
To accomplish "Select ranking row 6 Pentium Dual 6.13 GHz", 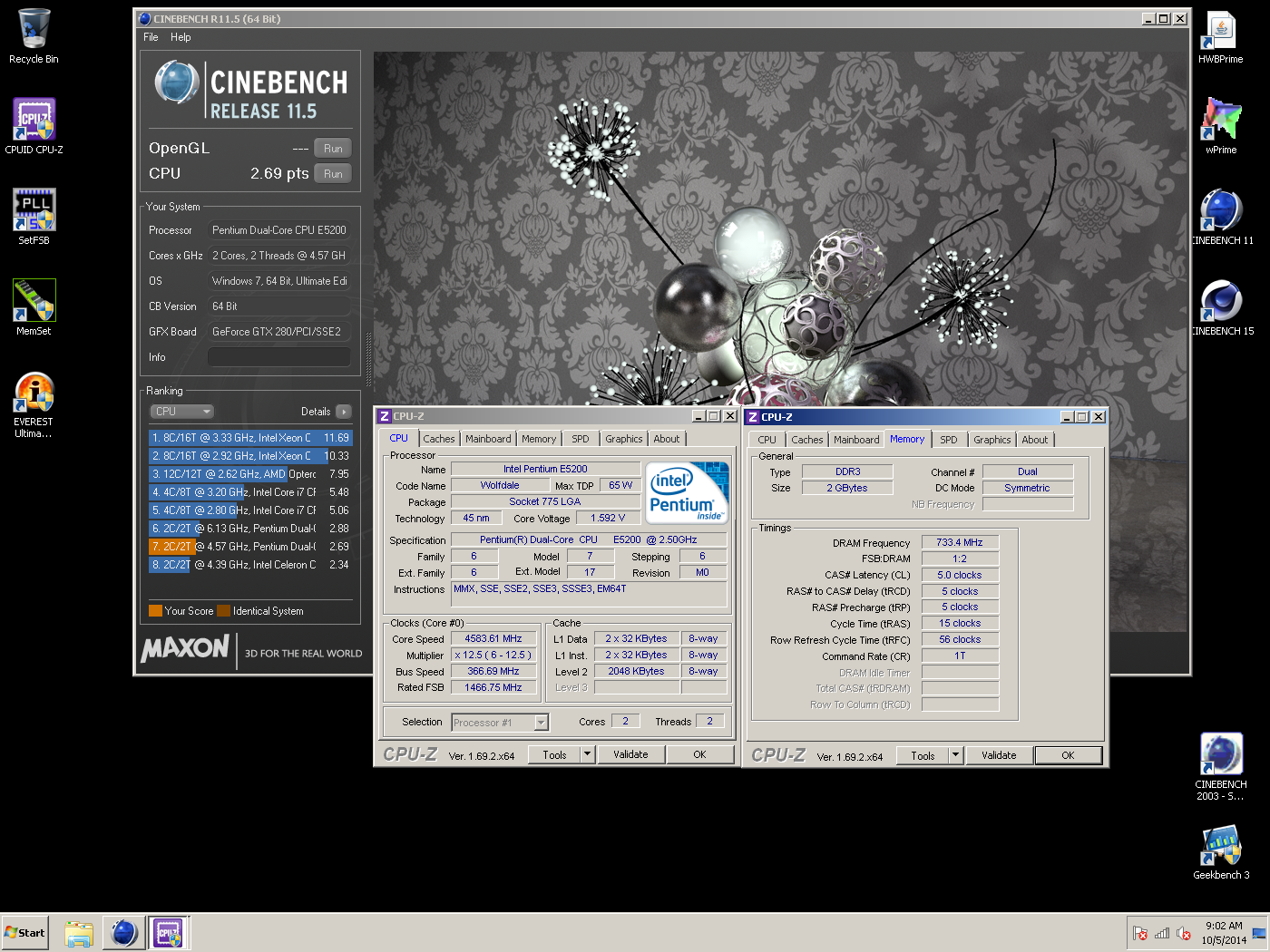I will pyautogui.click(x=250, y=529).
